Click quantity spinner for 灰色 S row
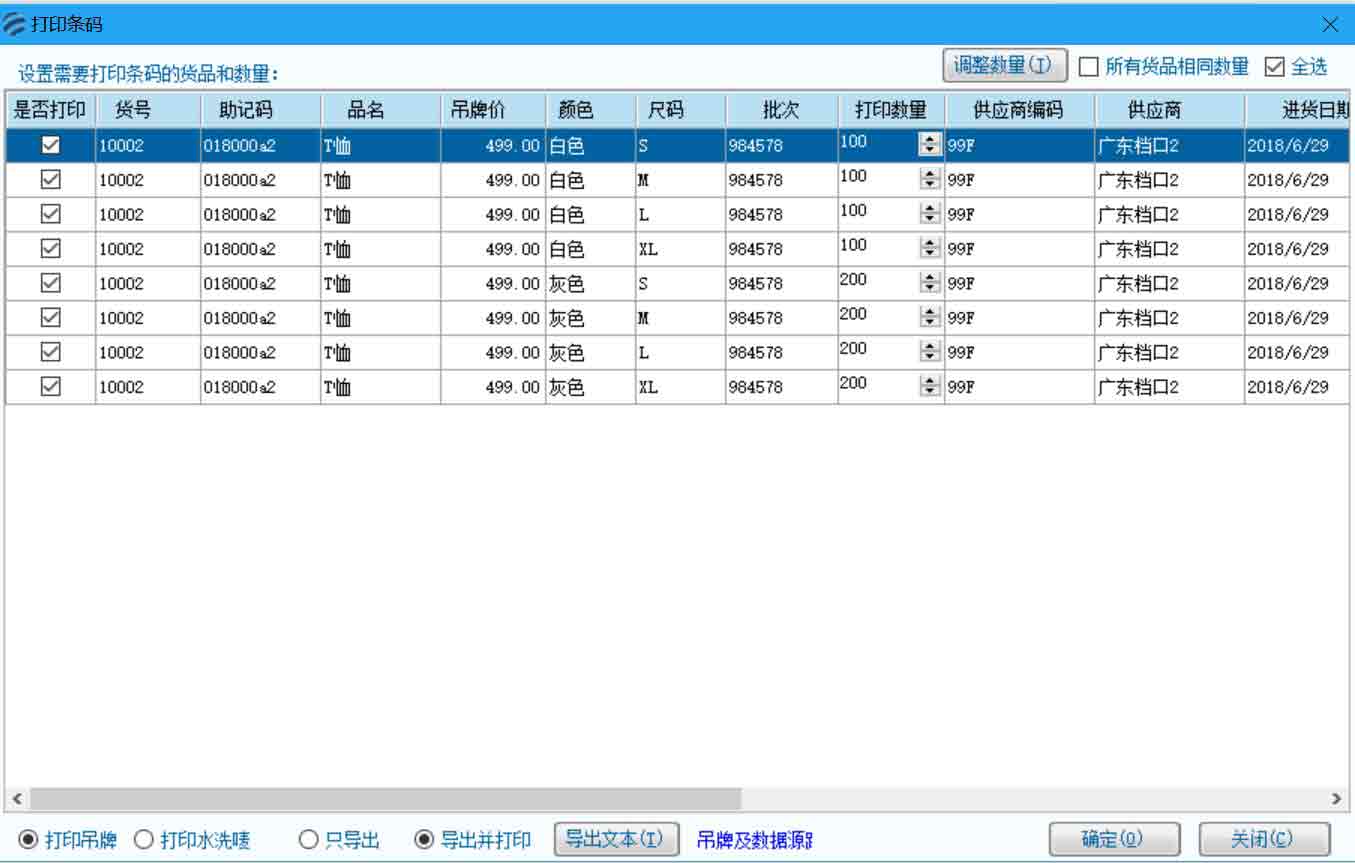 [930, 283]
